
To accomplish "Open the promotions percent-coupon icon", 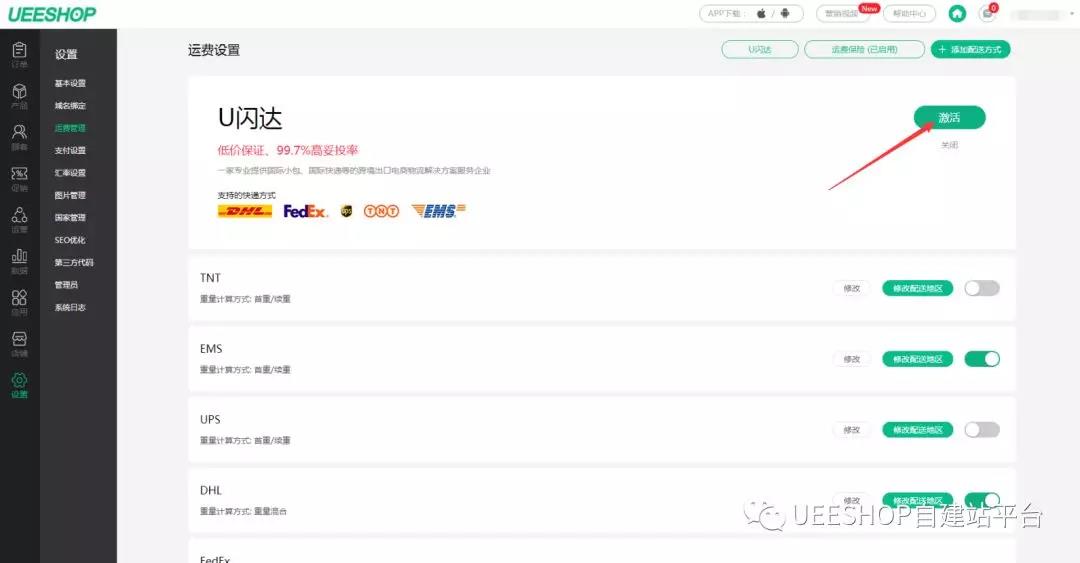I will point(19,173).
